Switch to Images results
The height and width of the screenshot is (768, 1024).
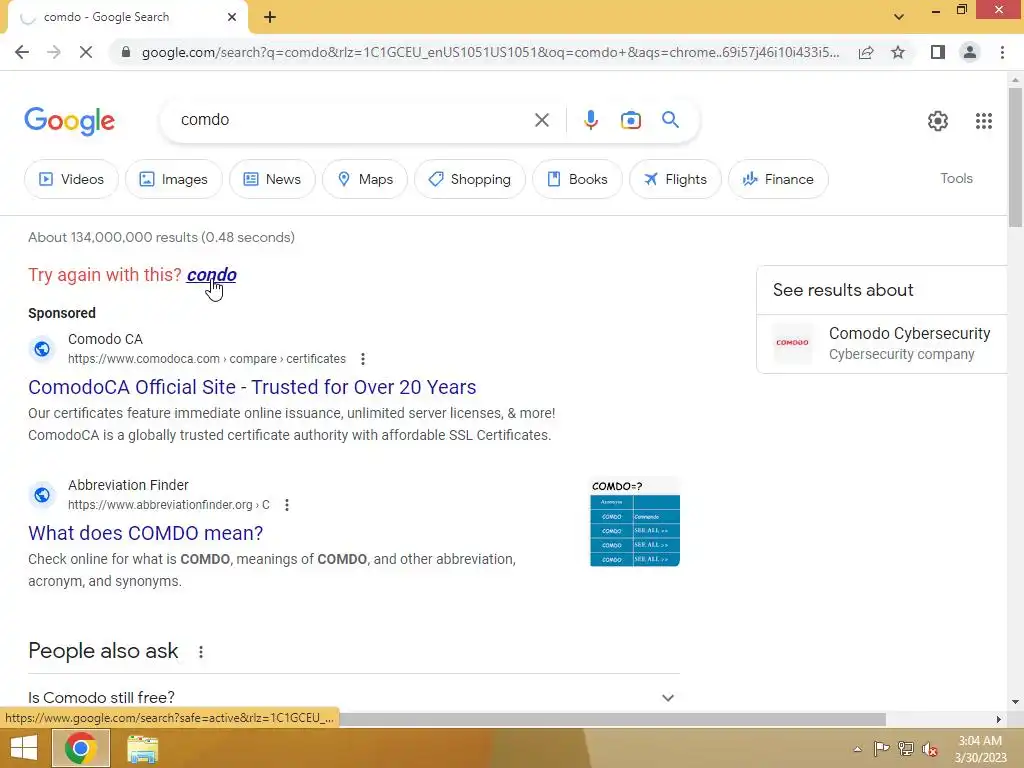pyautogui.click(x=174, y=179)
